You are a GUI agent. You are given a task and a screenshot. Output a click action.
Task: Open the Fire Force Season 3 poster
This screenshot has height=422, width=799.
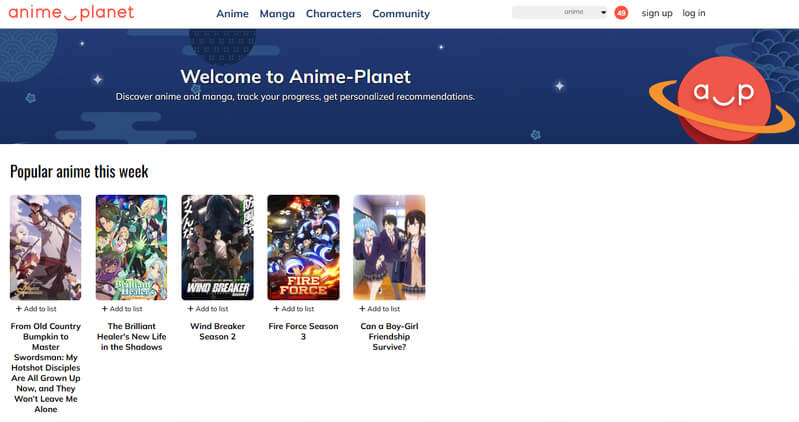303,247
